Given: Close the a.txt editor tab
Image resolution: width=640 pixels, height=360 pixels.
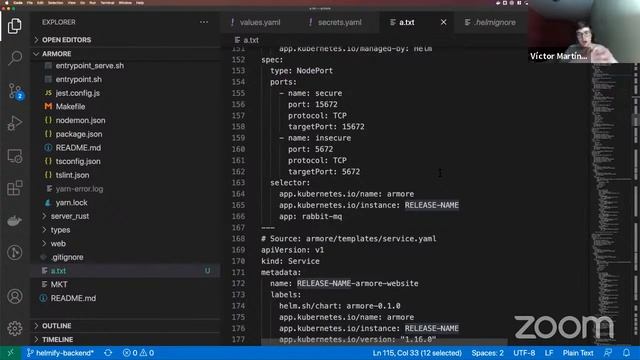Looking at the screenshot, I should click(443, 22).
